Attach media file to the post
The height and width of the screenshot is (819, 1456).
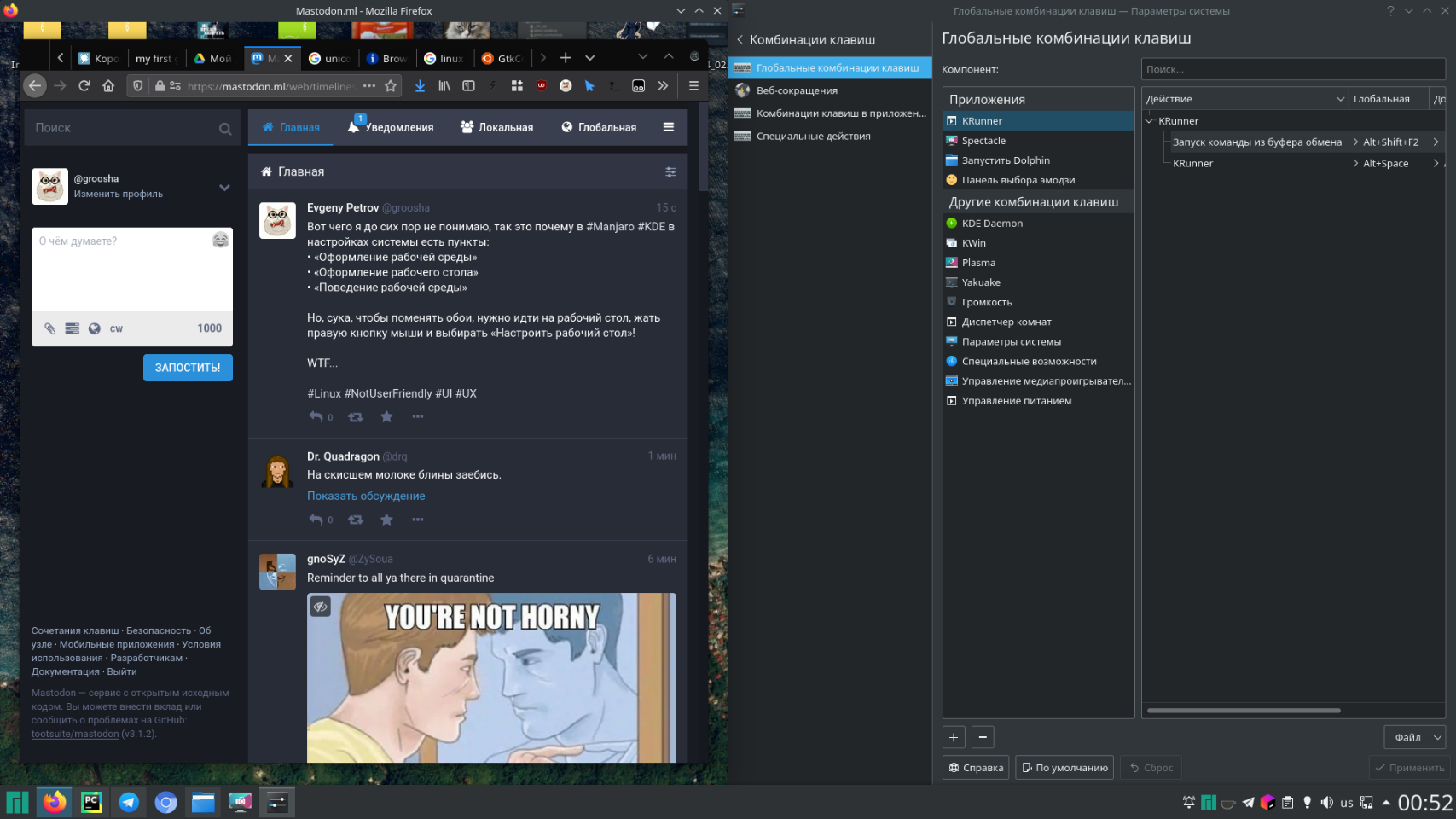(x=50, y=328)
